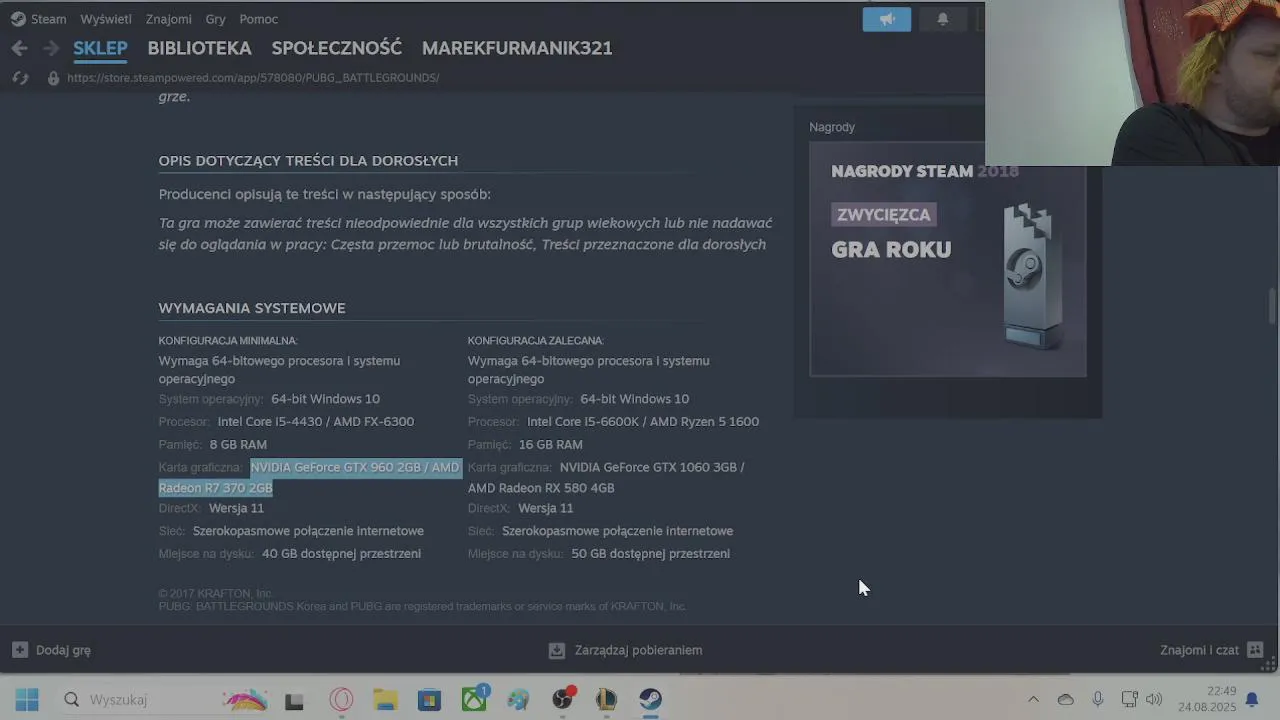Go forward with the right arrow
This screenshot has height=720, width=1280.
51,48
